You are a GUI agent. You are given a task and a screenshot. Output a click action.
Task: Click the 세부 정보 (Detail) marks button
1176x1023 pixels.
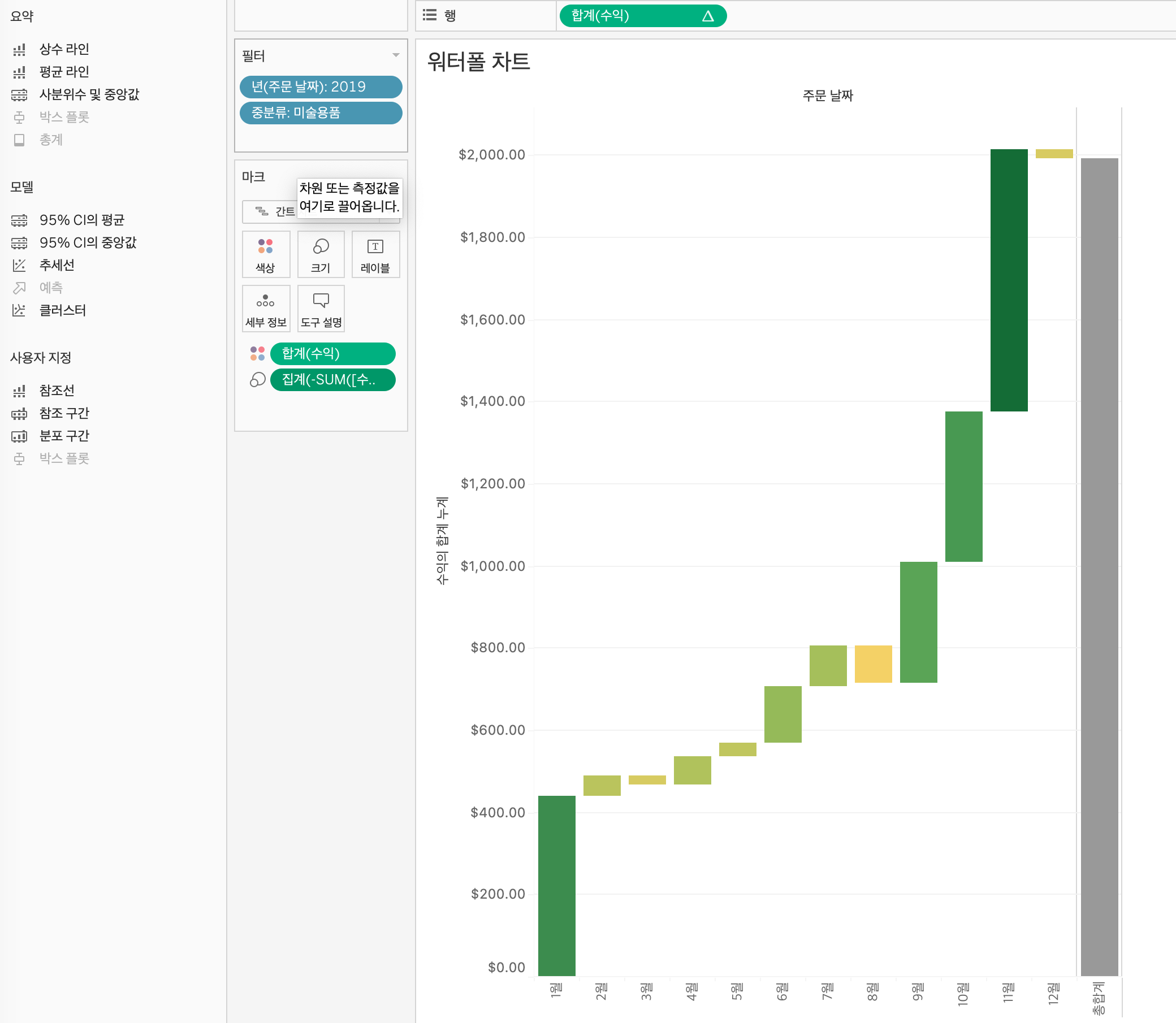(x=266, y=309)
